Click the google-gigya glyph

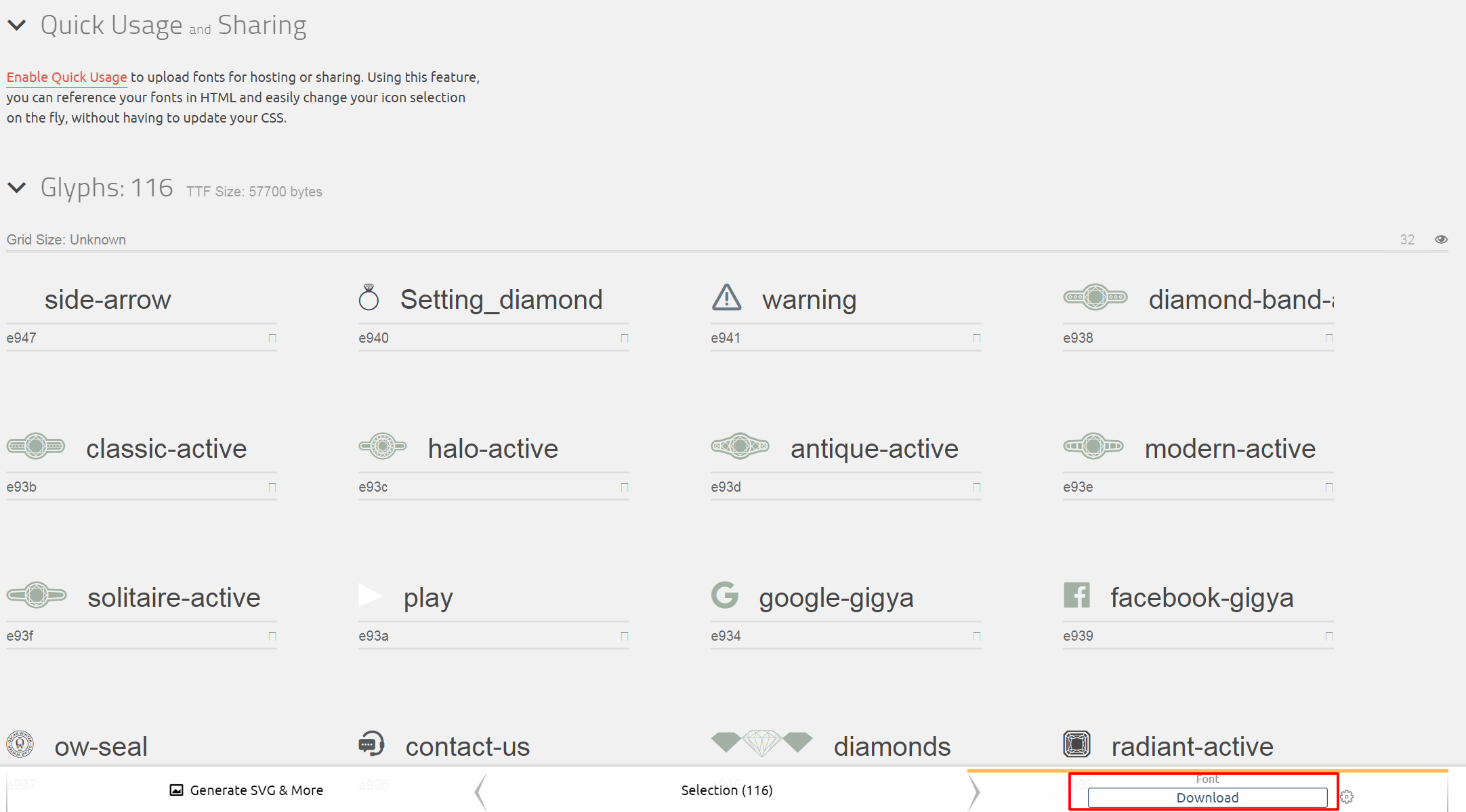pyautogui.click(x=724, y=595)
